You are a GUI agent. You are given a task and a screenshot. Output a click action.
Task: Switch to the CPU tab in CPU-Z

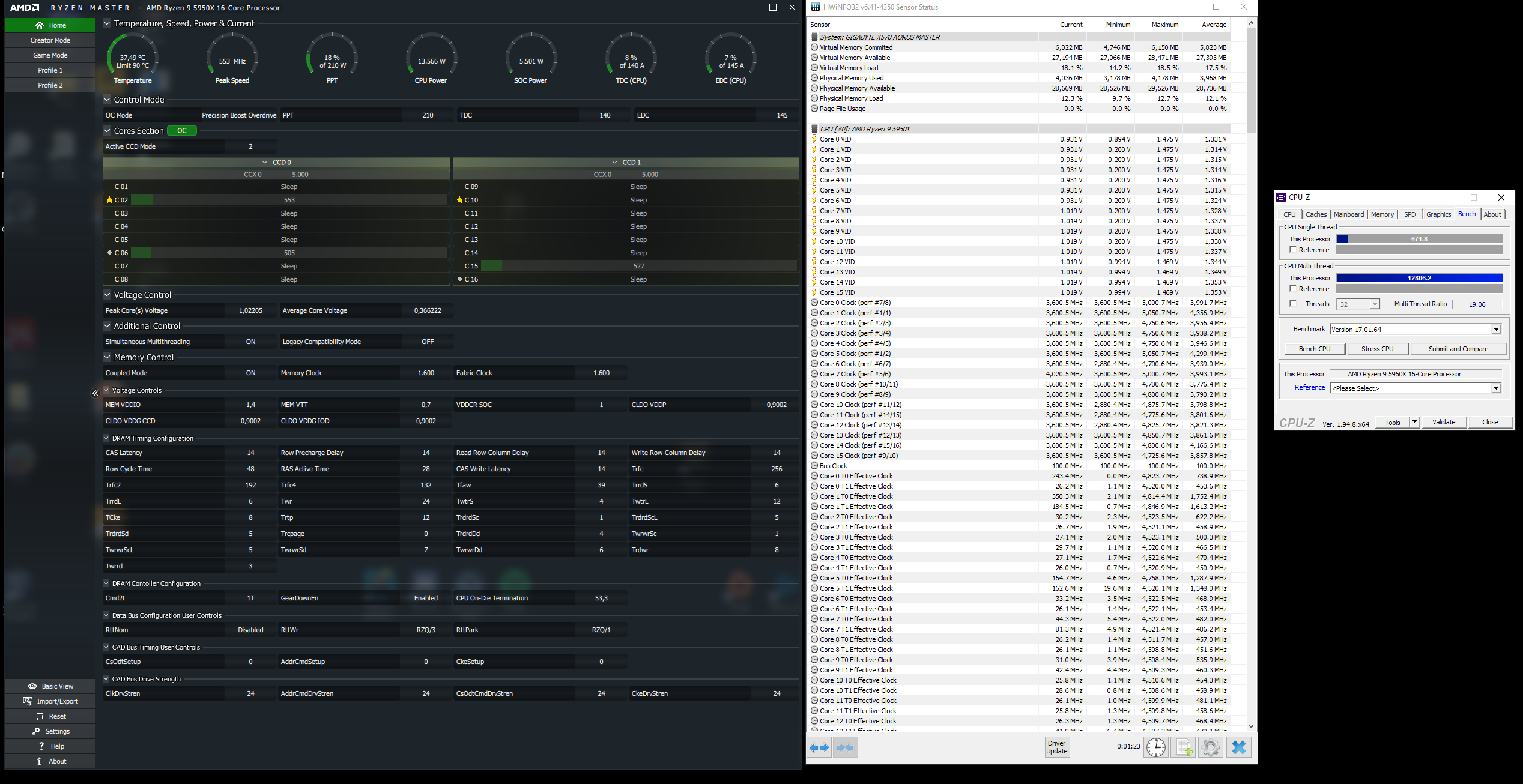coord(1289,214)
